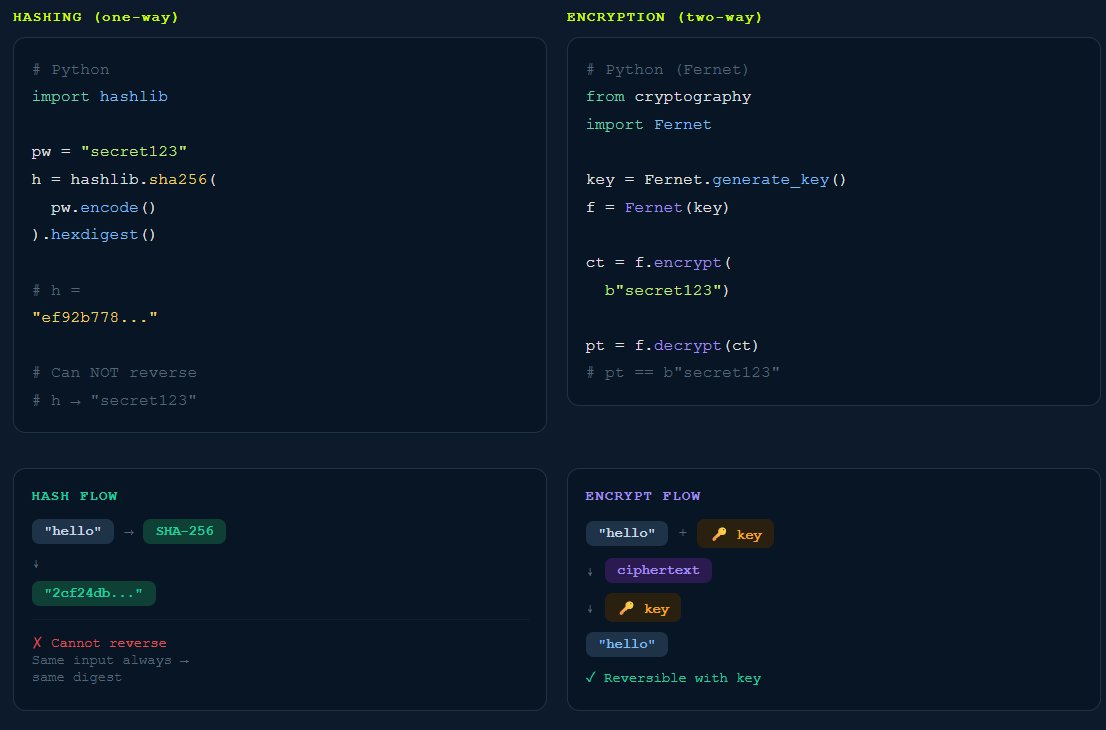
Task: Click the pt = f.decrypt(ct) line
Action: click(x=672, y=346)
